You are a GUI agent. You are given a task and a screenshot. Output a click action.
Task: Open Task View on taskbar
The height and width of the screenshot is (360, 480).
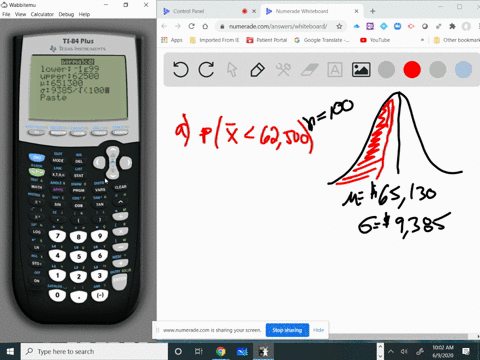click(199, 351)
